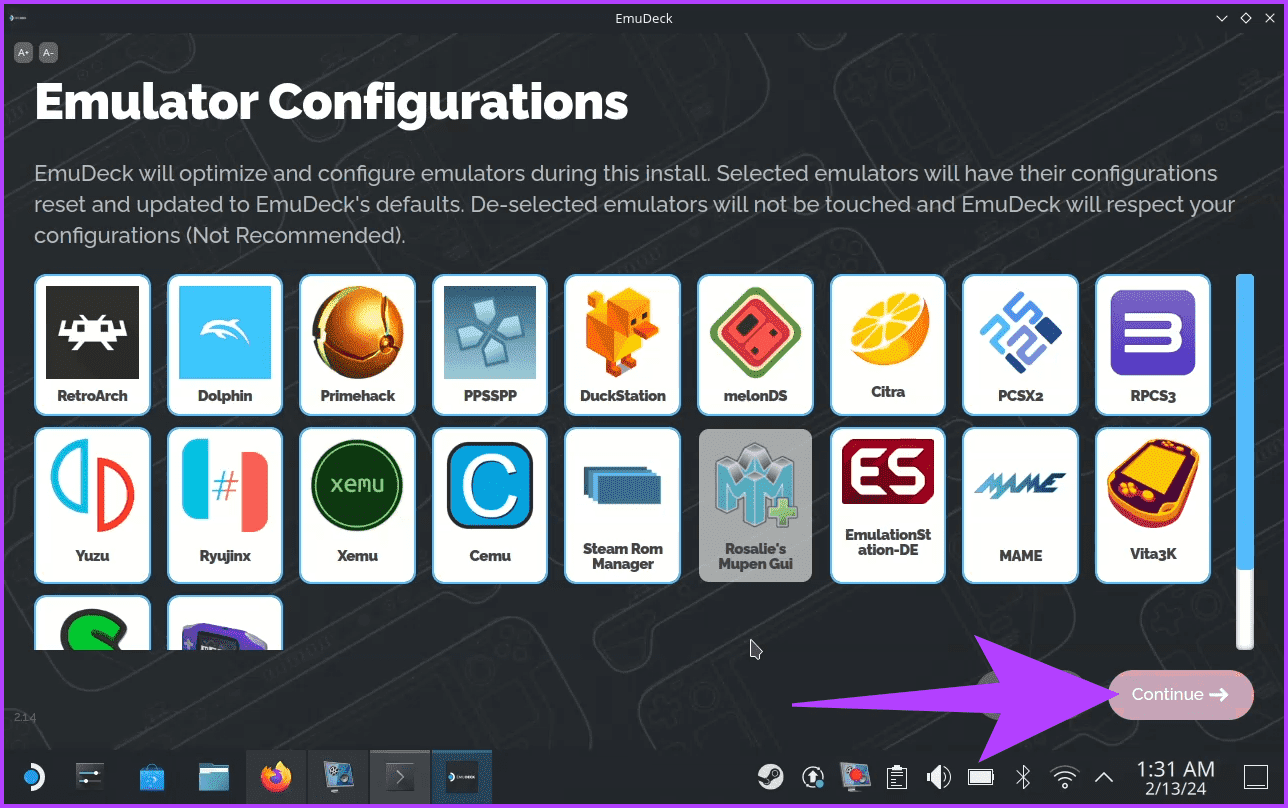Screen dimensions: 1288x808
Task: Click the Yuzu emulator icon
Action: pyautogui.click(x=92, y=486)
